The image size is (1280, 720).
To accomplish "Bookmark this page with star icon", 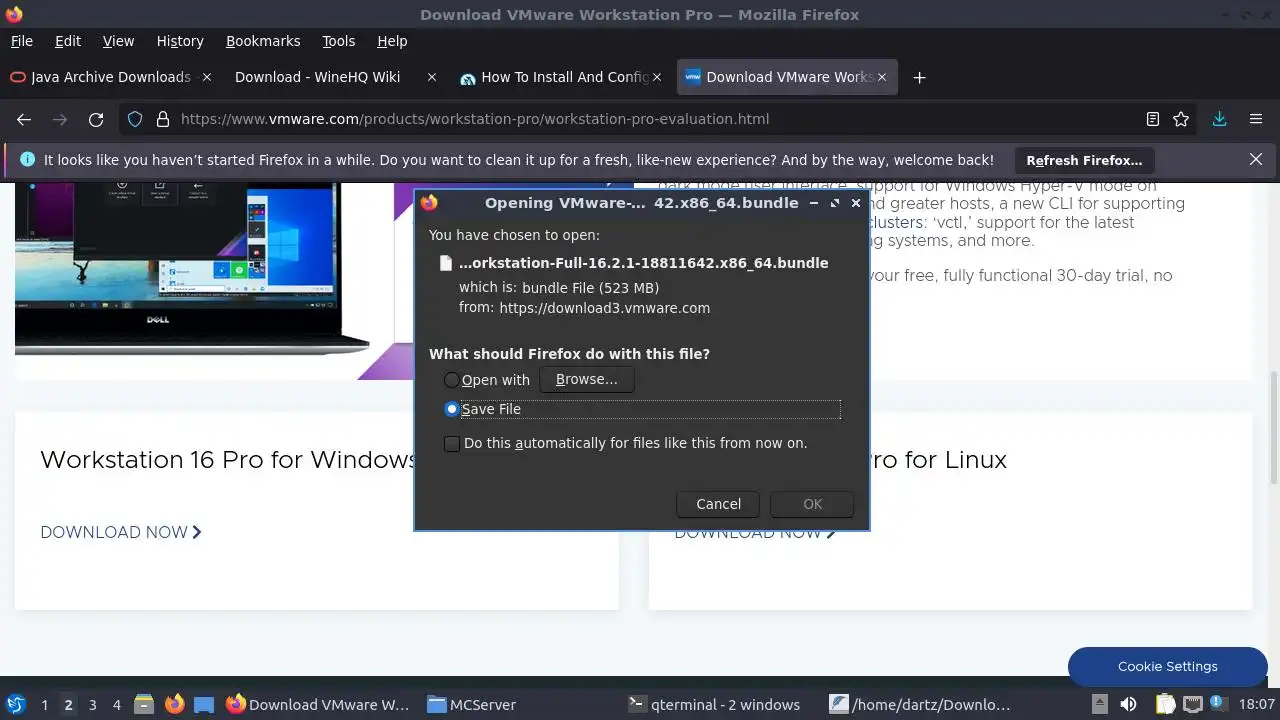I will point(1181,119).
